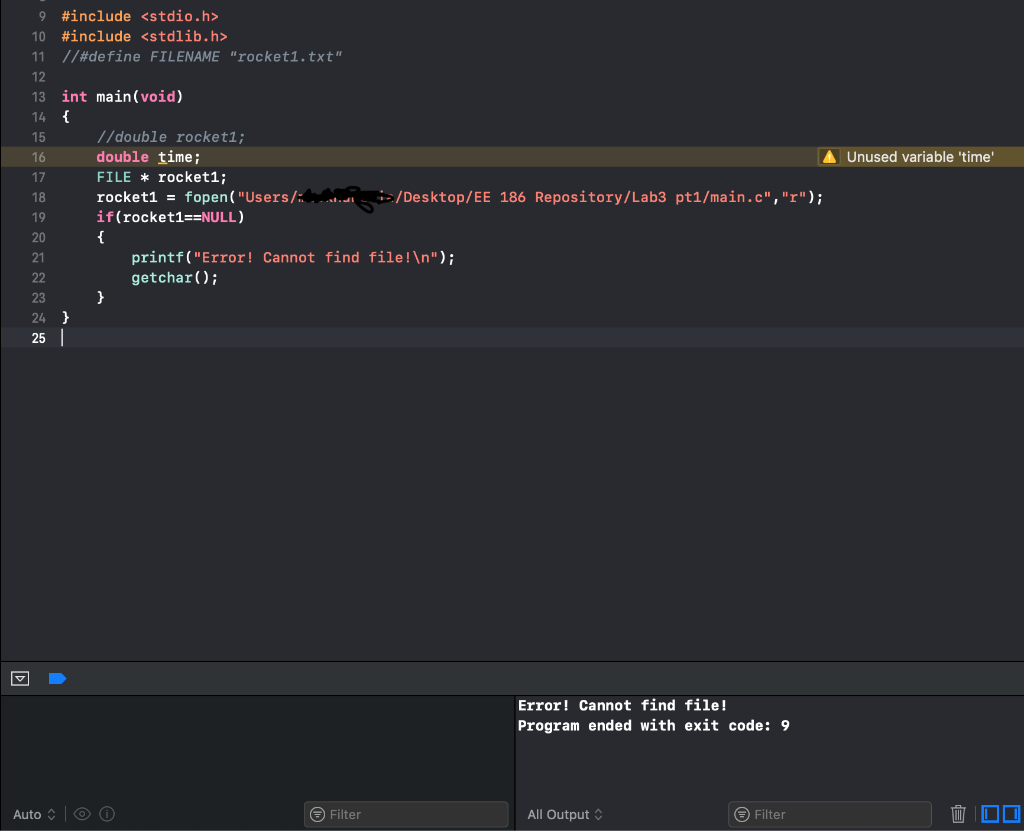Select the Unused variable 'time' warning
Screen dimensions: 1024x831
click(920, 157)
